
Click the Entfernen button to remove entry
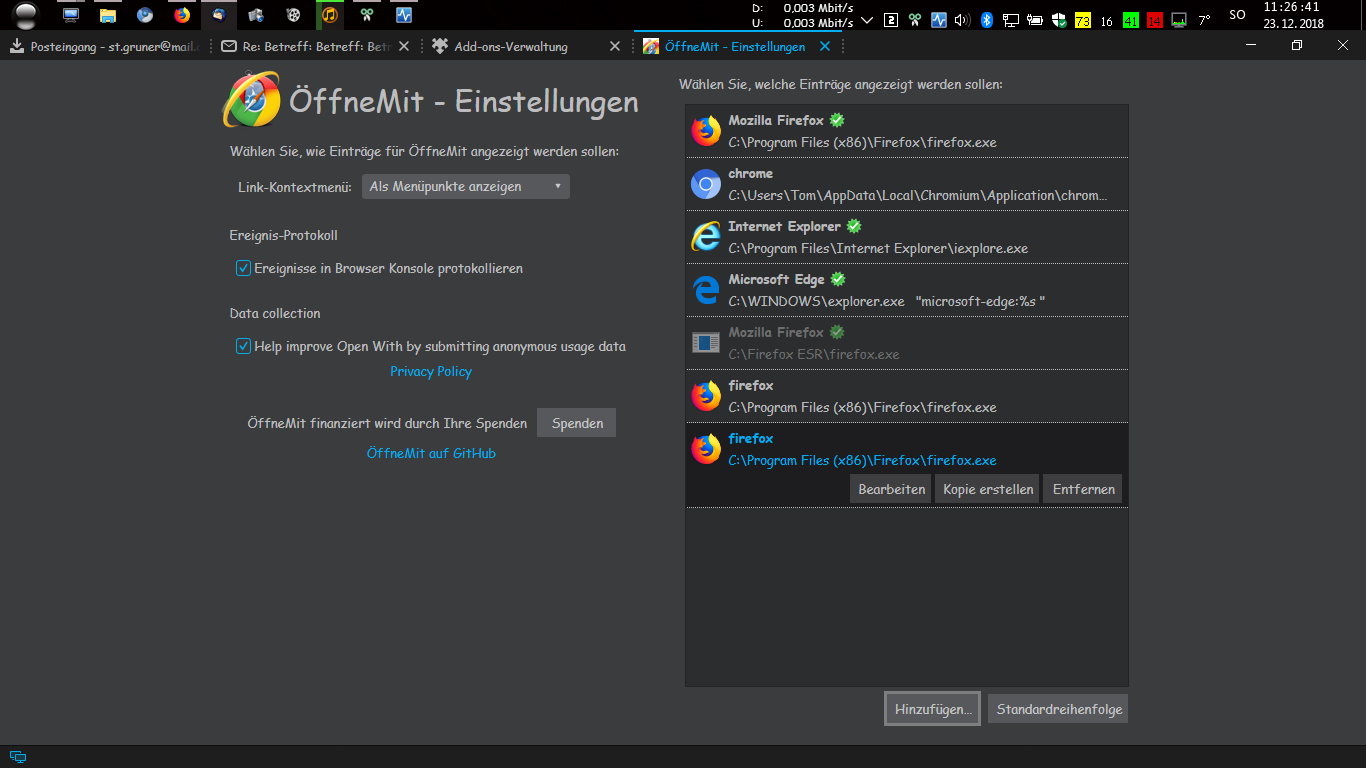(x=1083, y=489)
